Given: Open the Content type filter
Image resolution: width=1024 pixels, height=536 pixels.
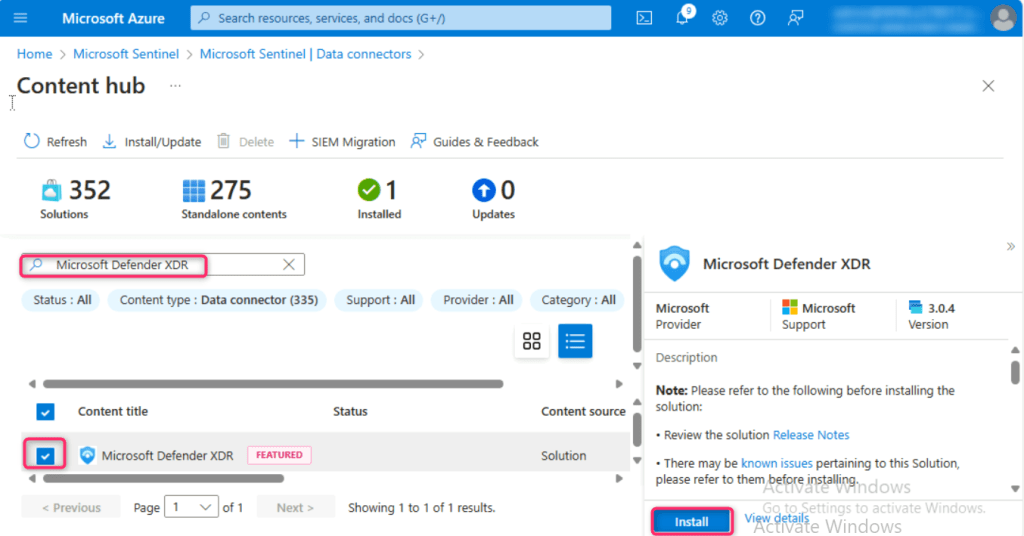Looking at the screenshot, I should point(216,300).
